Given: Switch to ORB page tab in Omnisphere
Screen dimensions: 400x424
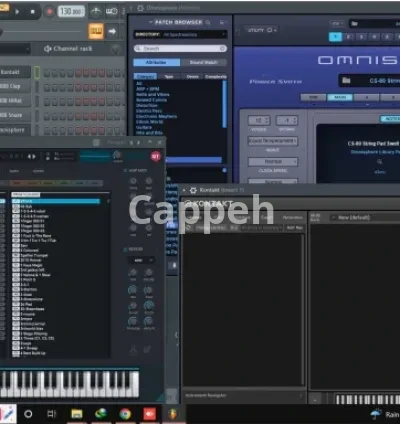Looking at the screenshot, I should click(313, 97).
